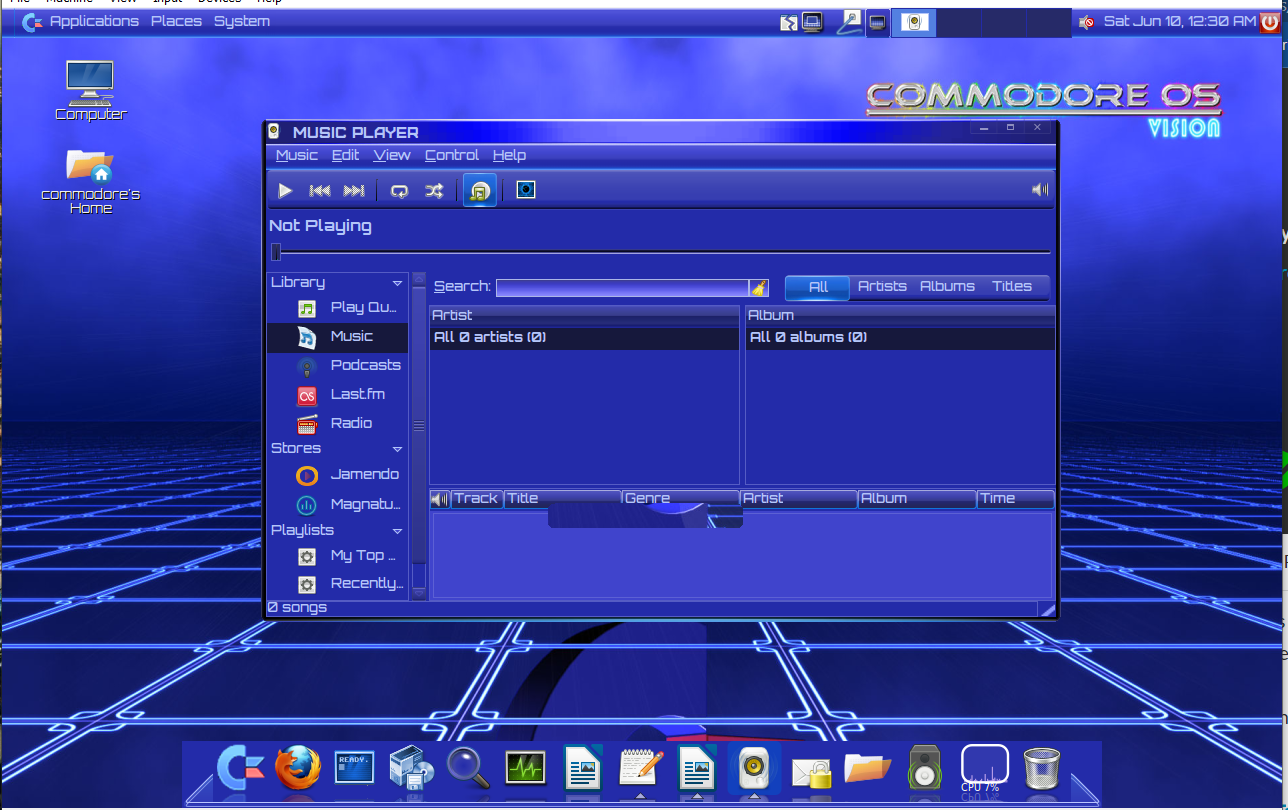Viewport: 1288px width, 810px height.
Task: Open the Music menu
Action: click(296, 155)
